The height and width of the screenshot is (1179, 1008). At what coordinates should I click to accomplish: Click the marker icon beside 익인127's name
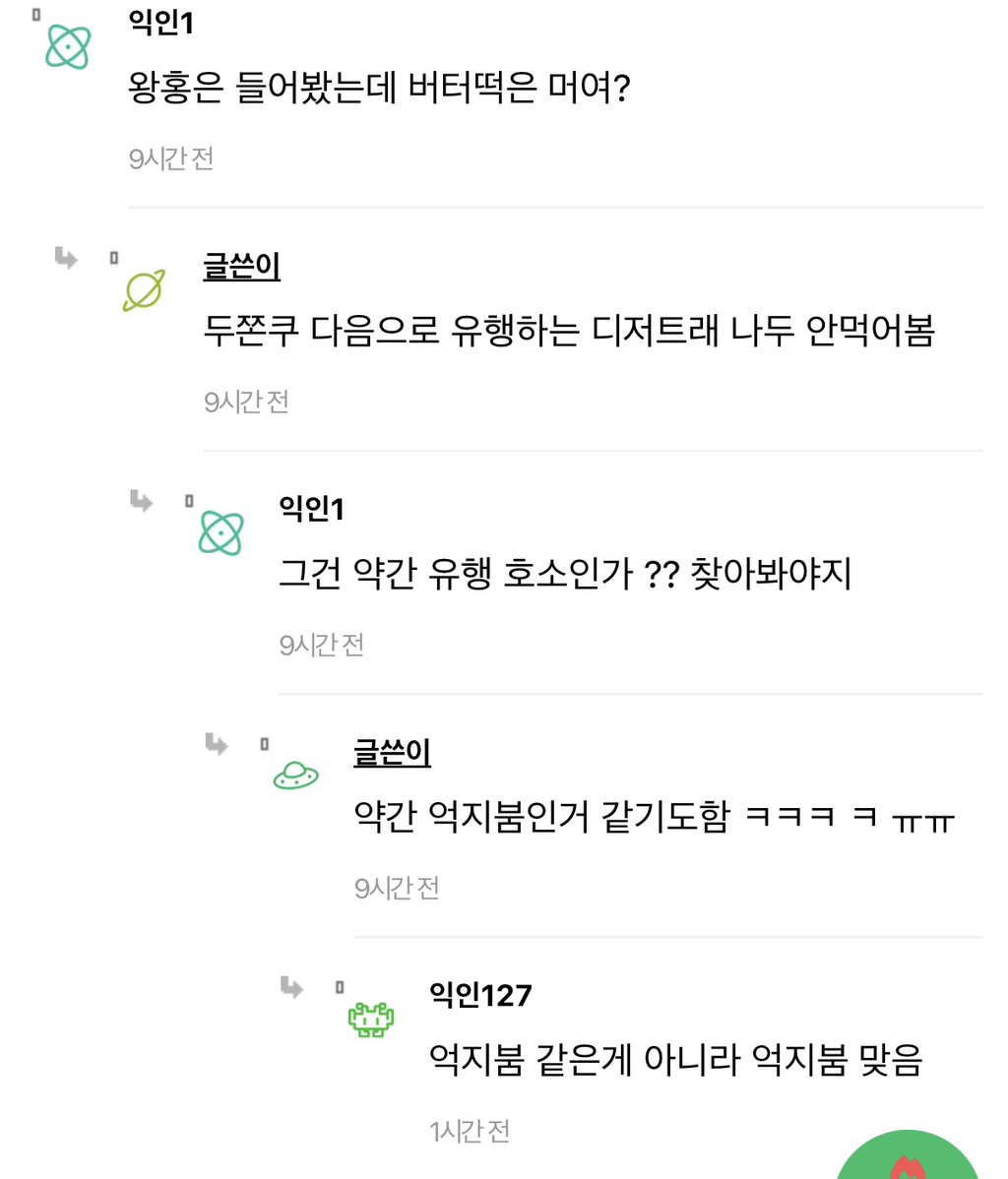pos(339,985)
